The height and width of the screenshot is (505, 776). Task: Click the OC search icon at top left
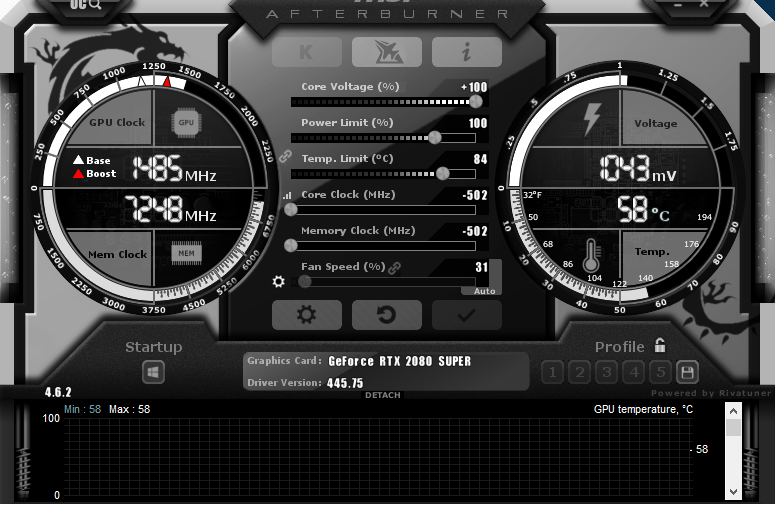tap(86, 4)
